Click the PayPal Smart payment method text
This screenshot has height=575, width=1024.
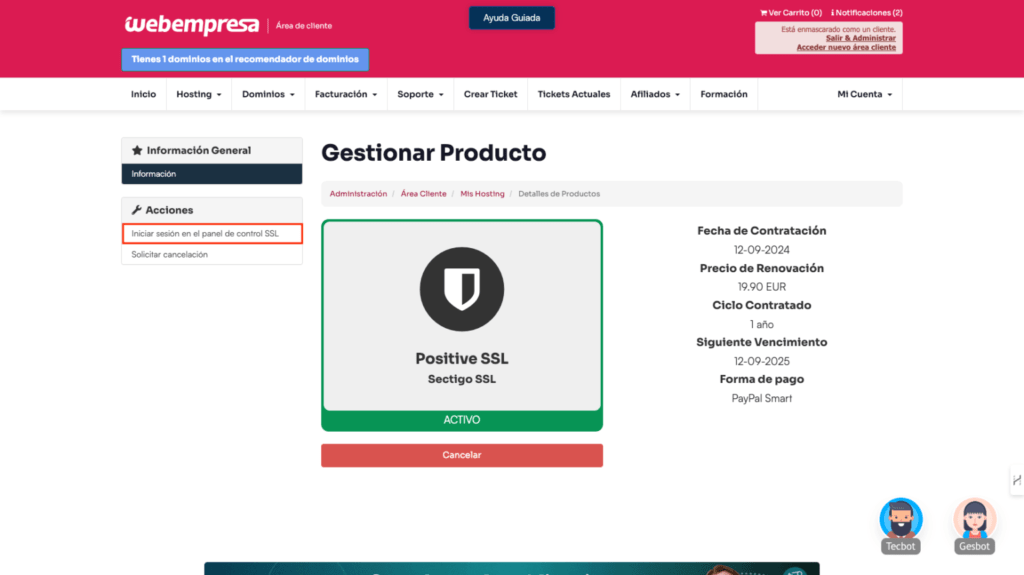[761, 399]
